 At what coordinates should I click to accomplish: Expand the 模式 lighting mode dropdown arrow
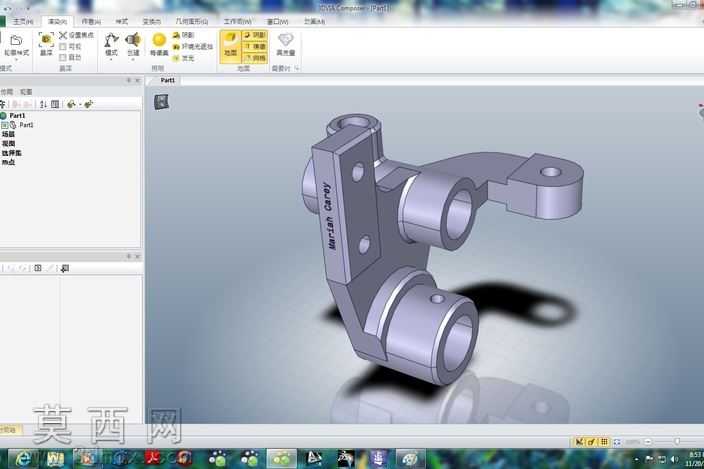click(x=111, y=59)
